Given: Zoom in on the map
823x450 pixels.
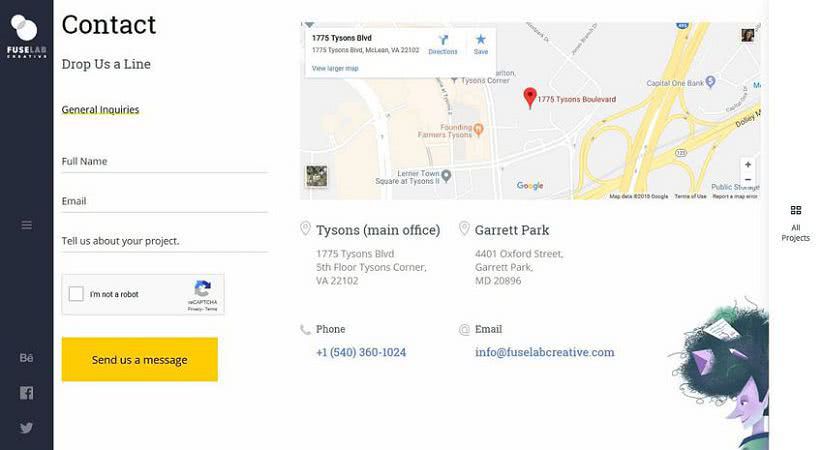Looking at the screenshot, I should tap(748, 164).
